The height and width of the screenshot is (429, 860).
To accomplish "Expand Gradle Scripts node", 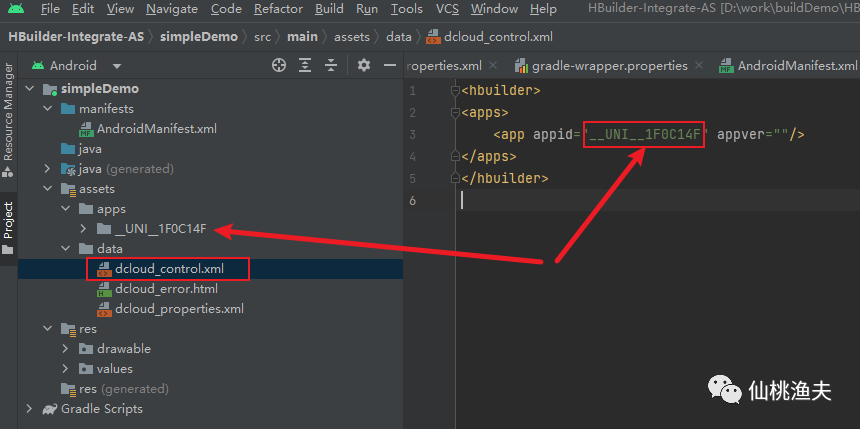I will coord(29,409).
